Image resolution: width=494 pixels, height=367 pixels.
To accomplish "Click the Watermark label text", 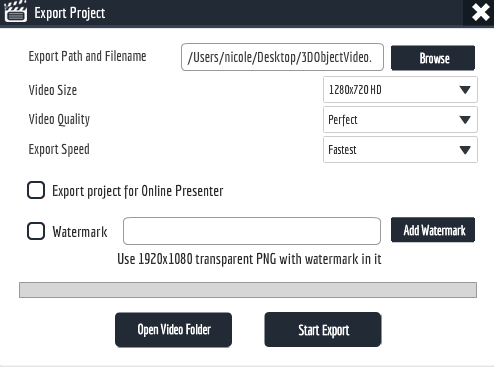I will click(80, 232).
